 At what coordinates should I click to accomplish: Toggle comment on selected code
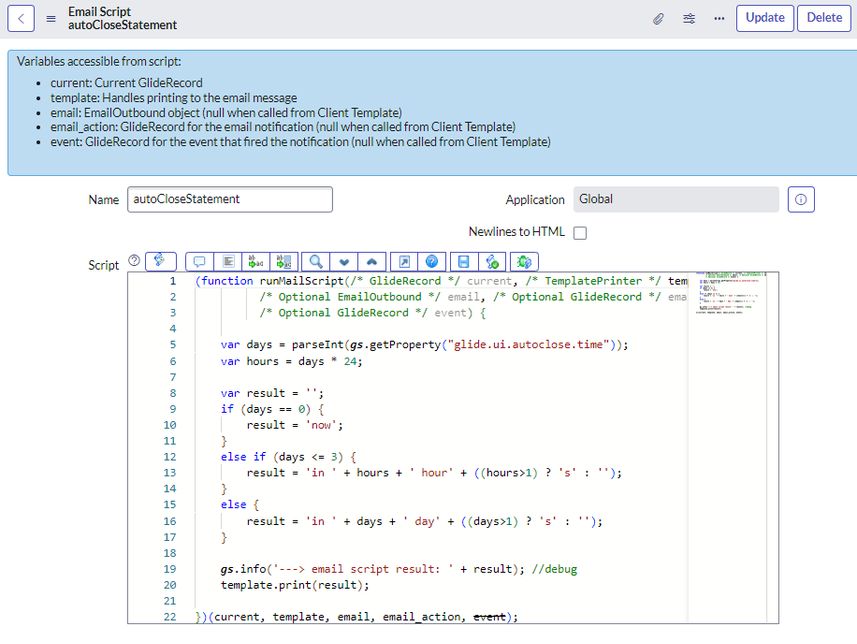pos(199,262)
